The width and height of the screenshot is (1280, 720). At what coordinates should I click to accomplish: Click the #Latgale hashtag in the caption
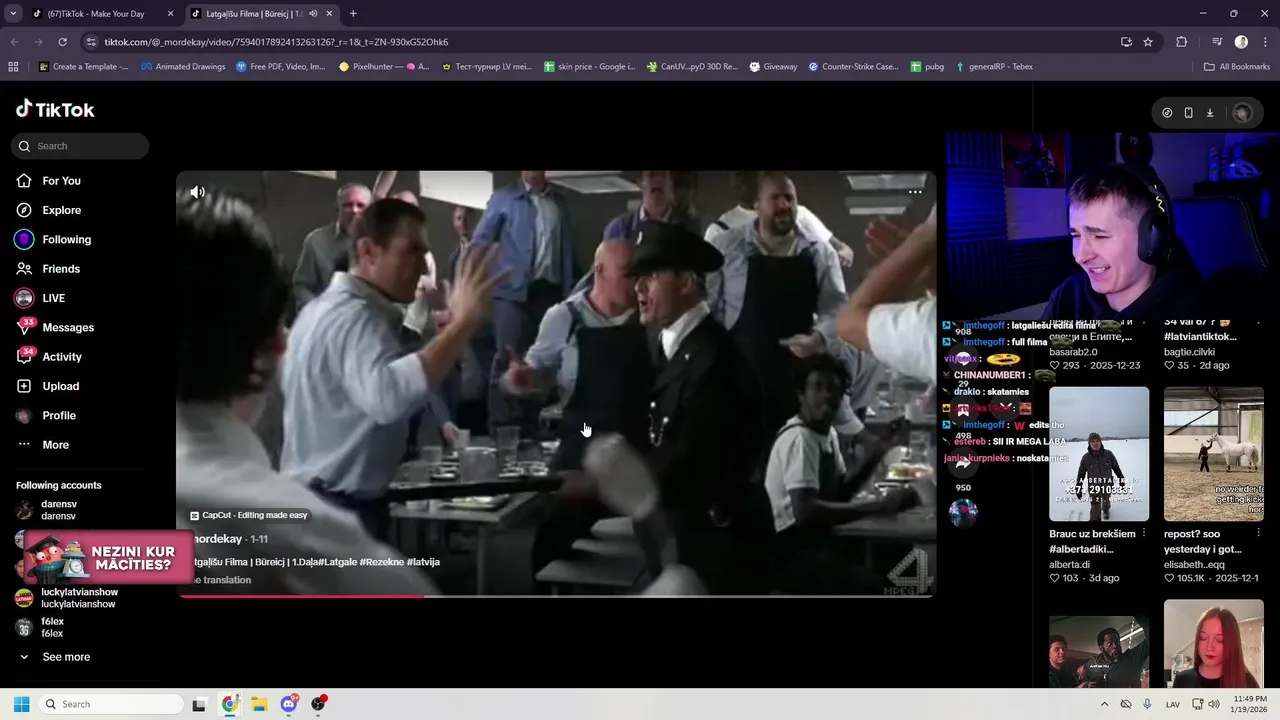tap(339, 562)
